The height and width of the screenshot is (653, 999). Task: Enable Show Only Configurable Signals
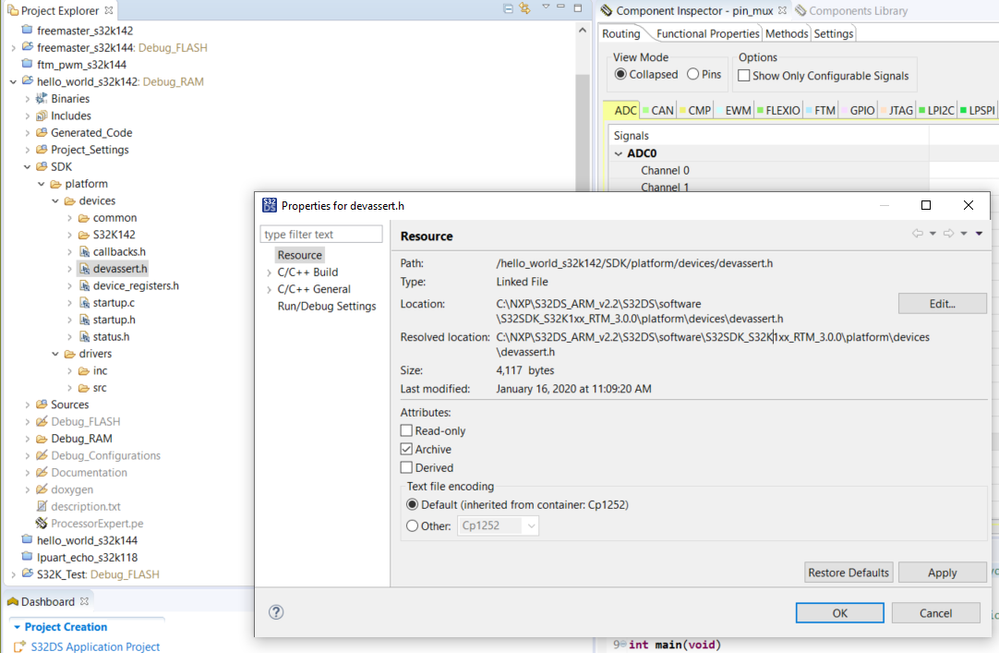744,76
